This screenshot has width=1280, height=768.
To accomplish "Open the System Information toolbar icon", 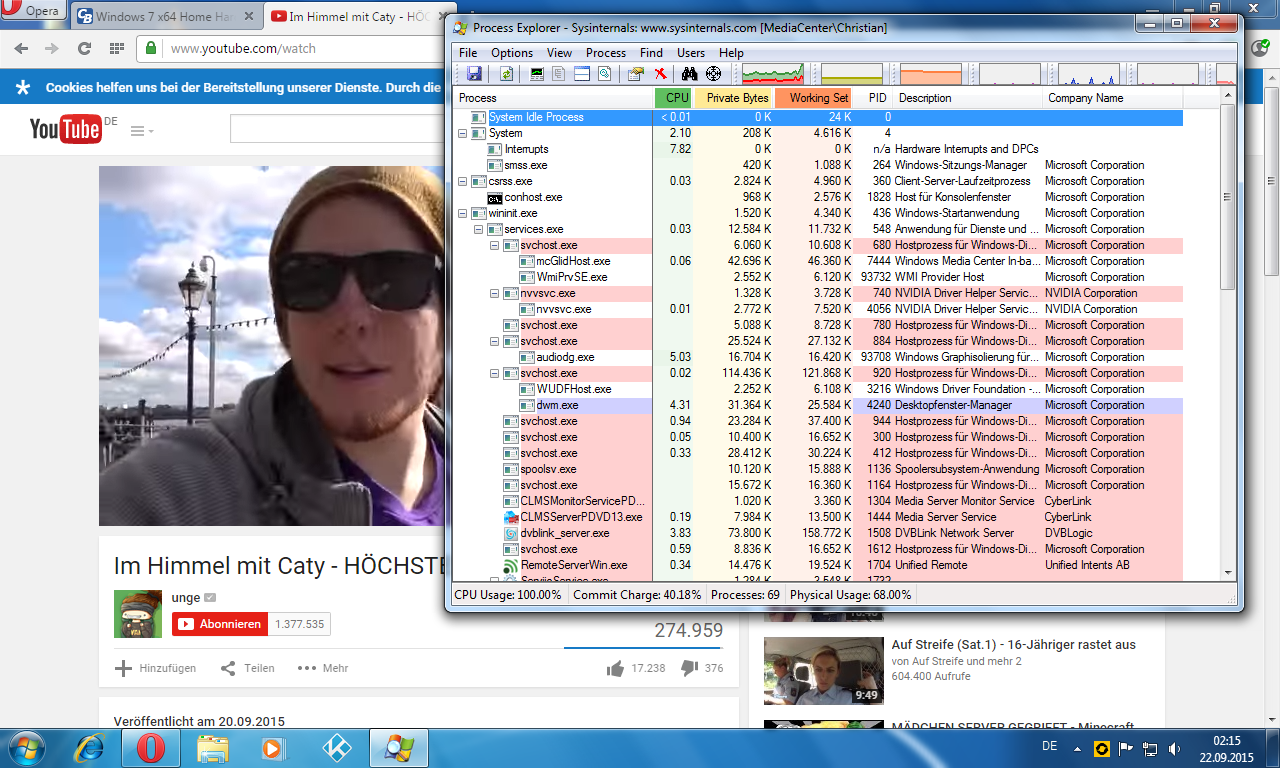I will (x=537, y=74).
